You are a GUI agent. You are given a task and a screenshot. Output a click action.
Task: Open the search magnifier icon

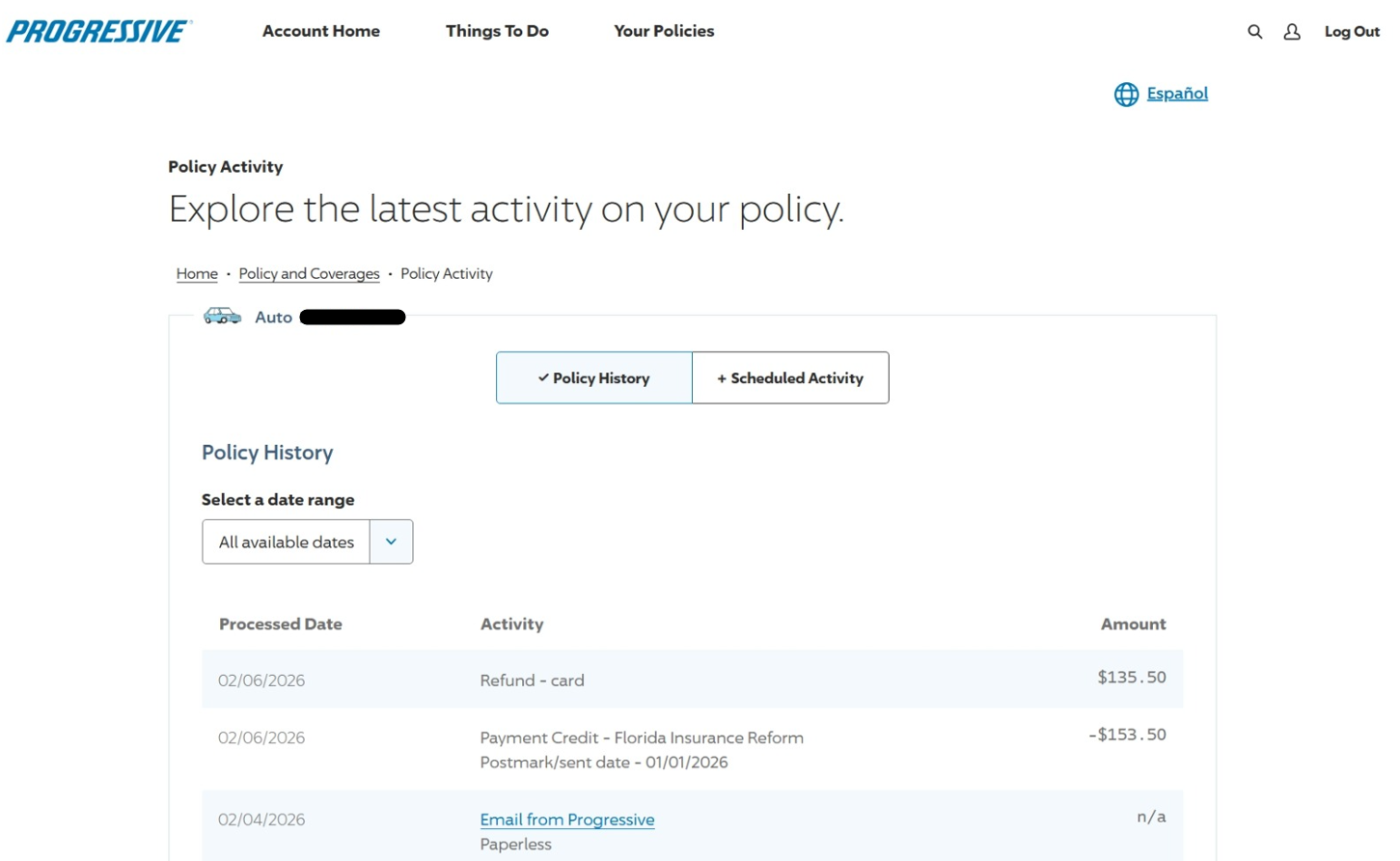1254,32
